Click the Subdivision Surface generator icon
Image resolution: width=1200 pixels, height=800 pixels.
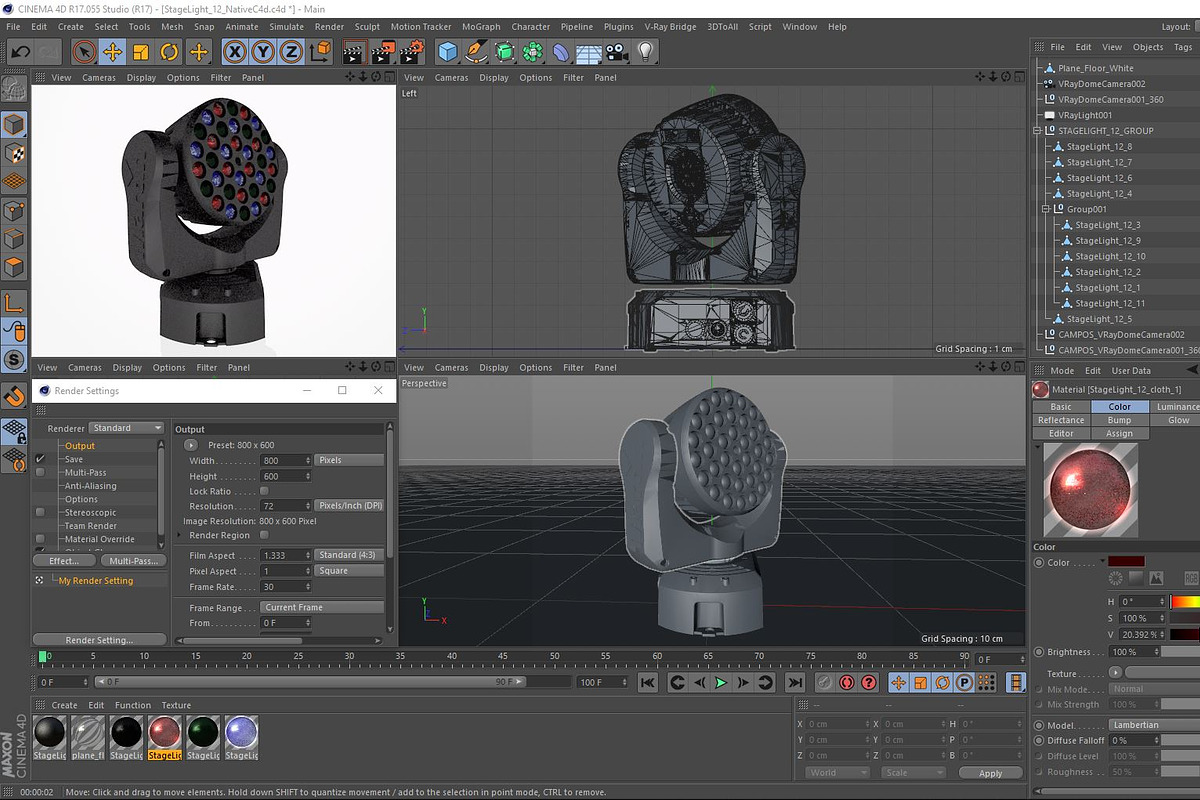tap(505, 51)
